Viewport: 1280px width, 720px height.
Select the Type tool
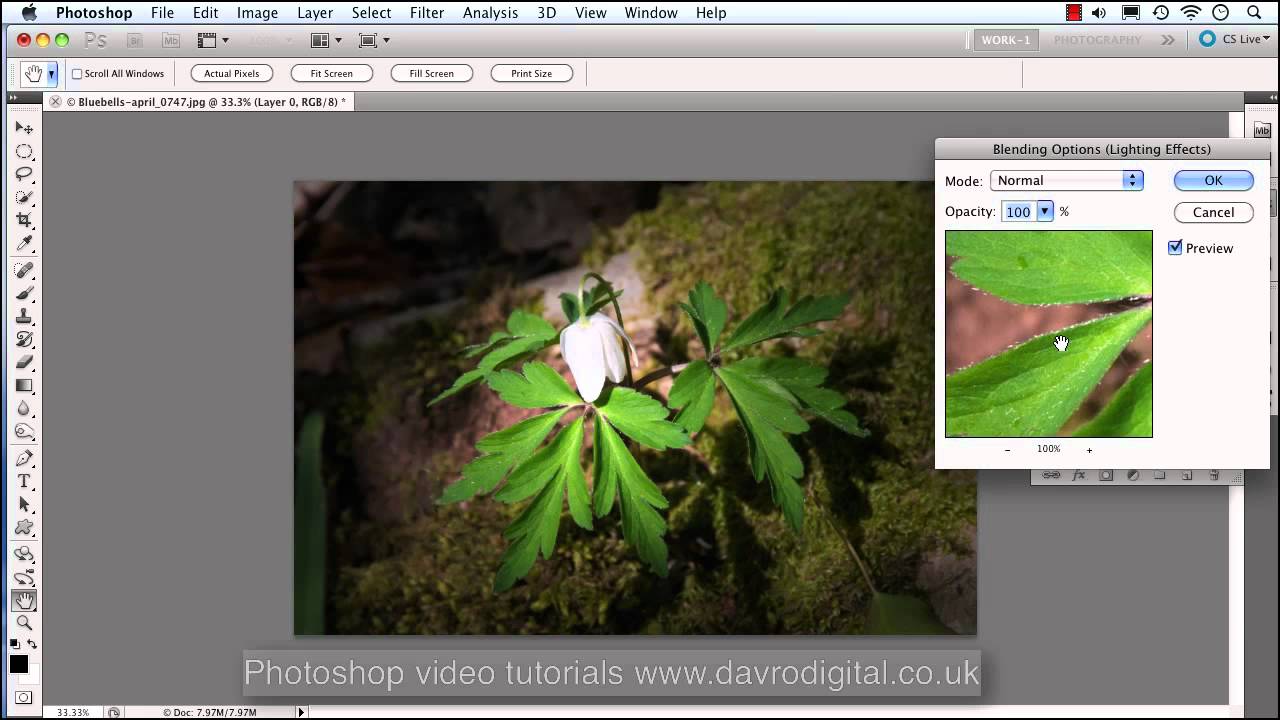pos(24,481)
